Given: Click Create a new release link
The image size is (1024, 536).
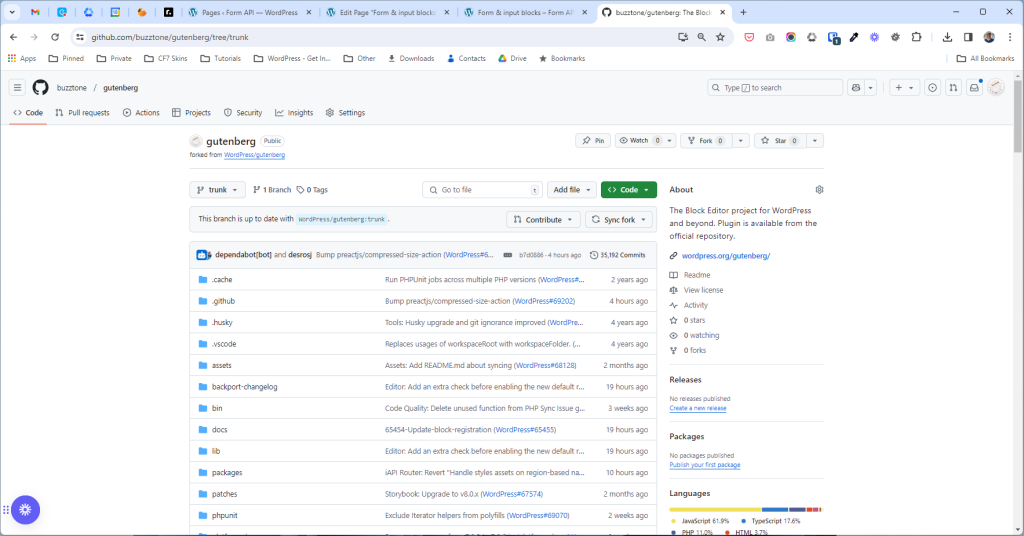Looking at the screenshot, I should [x=697, y=408].
